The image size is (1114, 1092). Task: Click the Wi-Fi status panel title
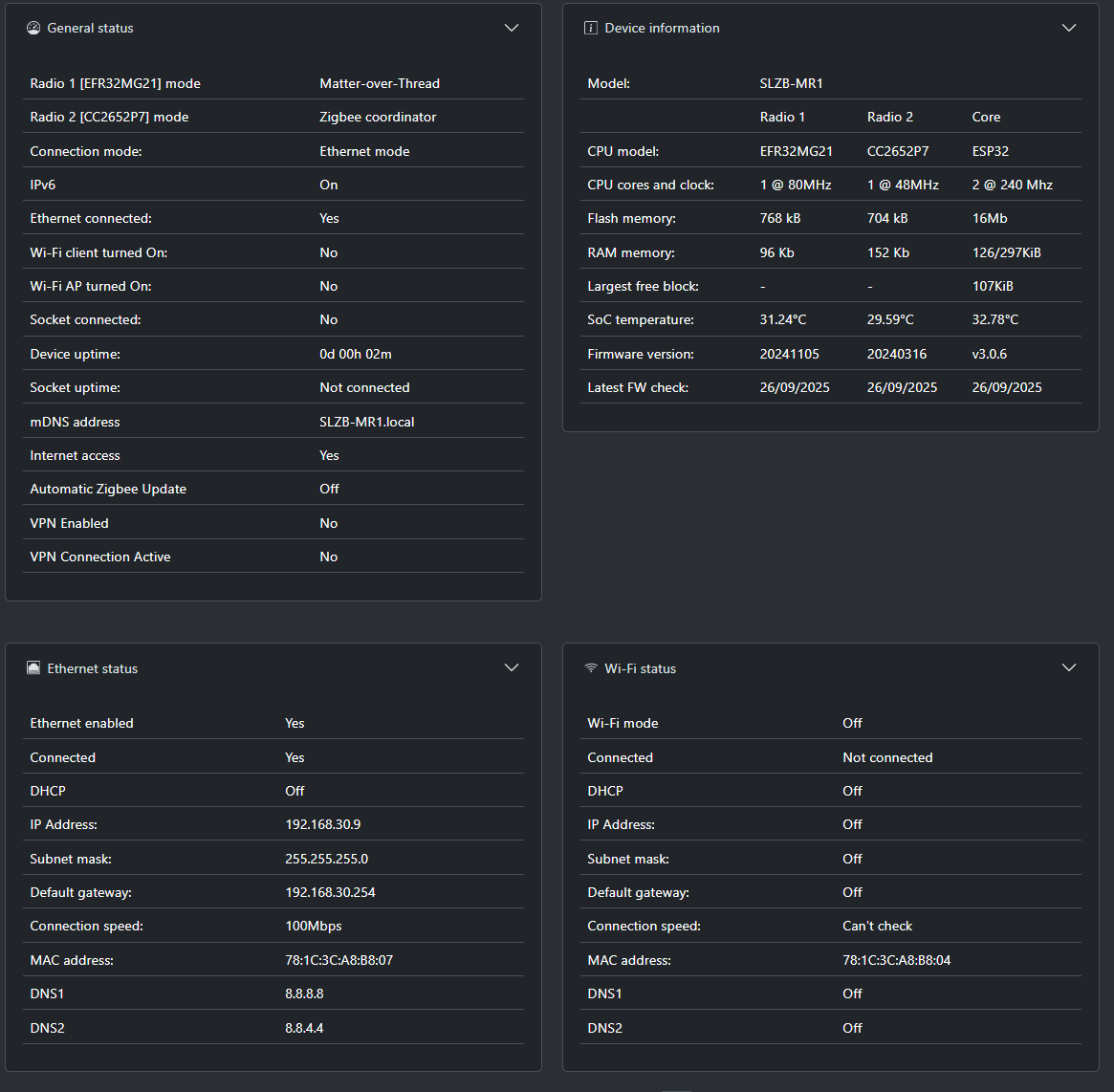click(640, 668)
